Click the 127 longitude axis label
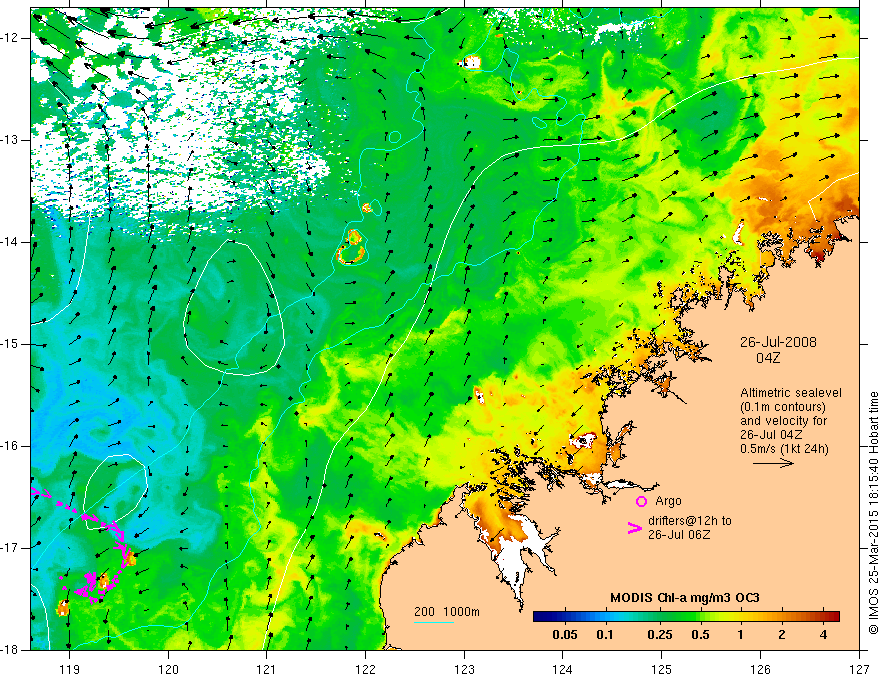 pyautogui.click(x=859, y=669)
